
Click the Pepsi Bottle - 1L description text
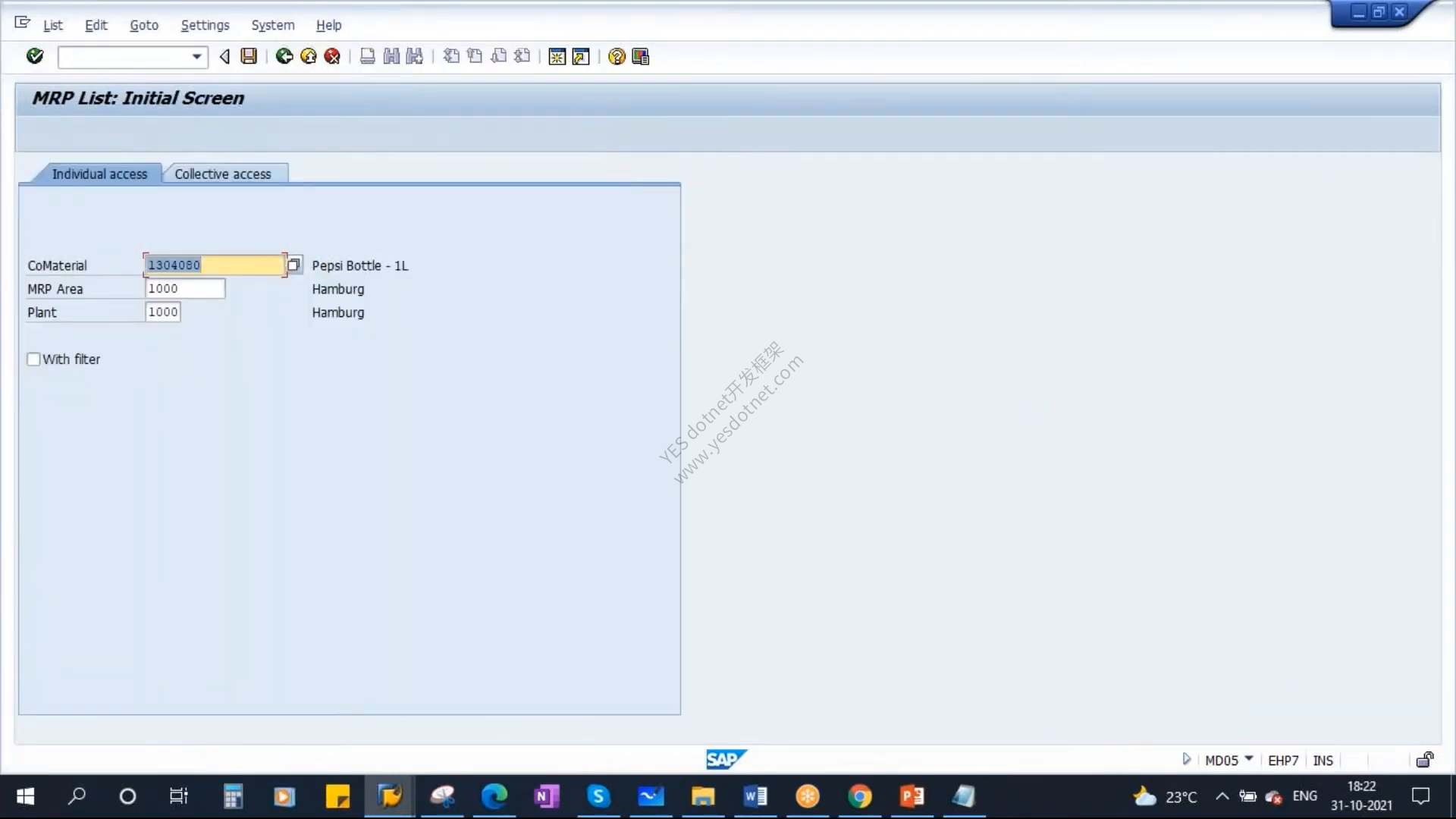click(360, 265)
